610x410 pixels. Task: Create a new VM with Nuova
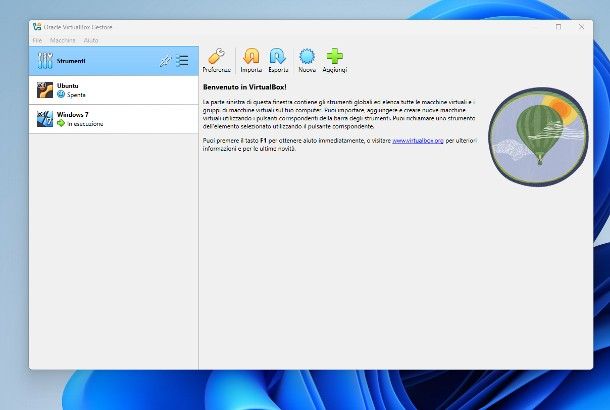(x=307, y=60)
